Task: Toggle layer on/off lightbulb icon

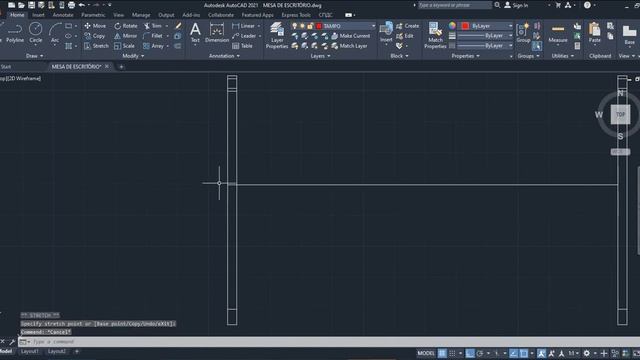Action: pos(294,26)
